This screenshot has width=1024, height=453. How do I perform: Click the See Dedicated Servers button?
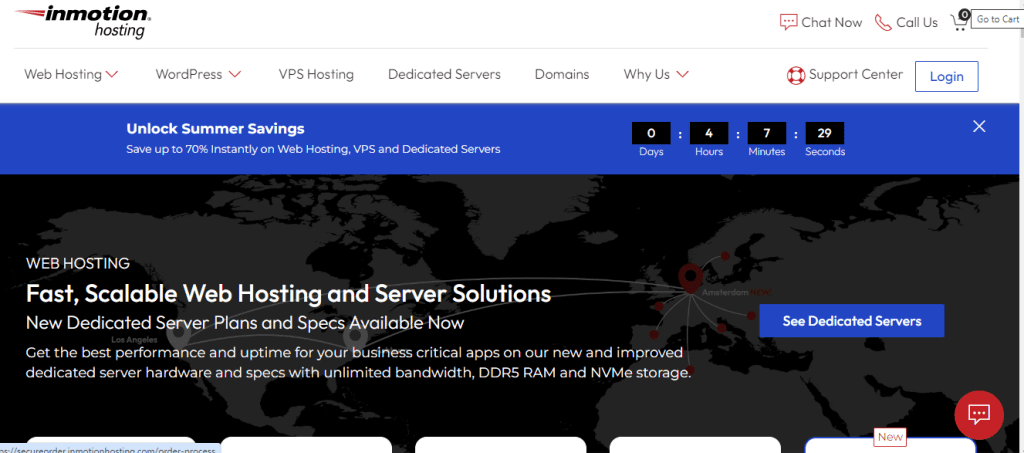pyautogui.click(x=852, y=320)
